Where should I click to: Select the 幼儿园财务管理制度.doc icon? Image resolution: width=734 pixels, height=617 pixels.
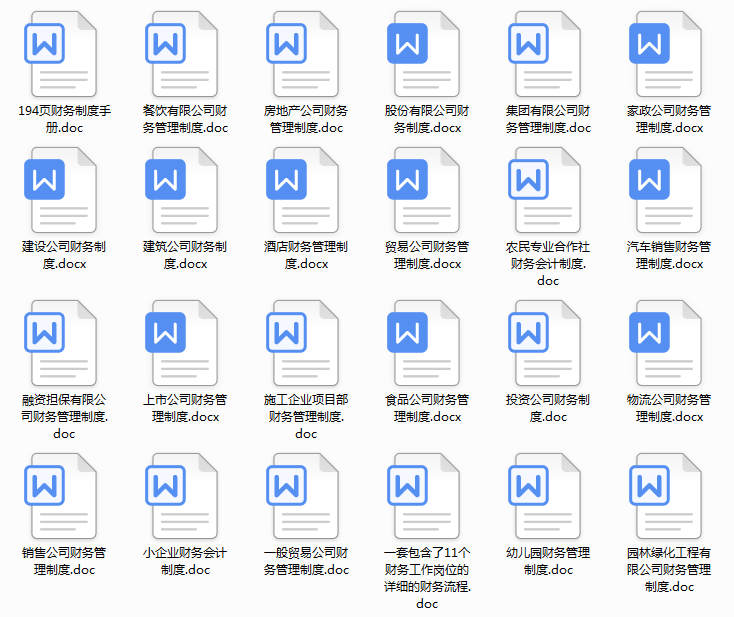click(x=544, y=496)
